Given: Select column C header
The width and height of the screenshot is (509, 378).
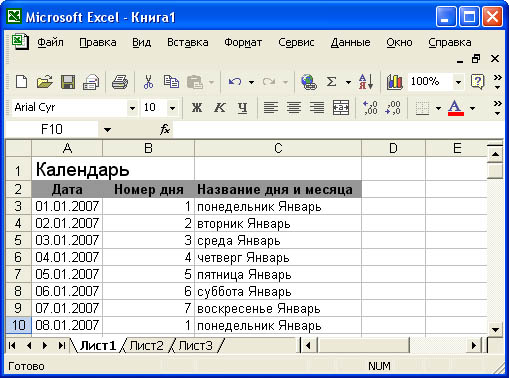Looking at the screenshot, I should pos(278,148).
